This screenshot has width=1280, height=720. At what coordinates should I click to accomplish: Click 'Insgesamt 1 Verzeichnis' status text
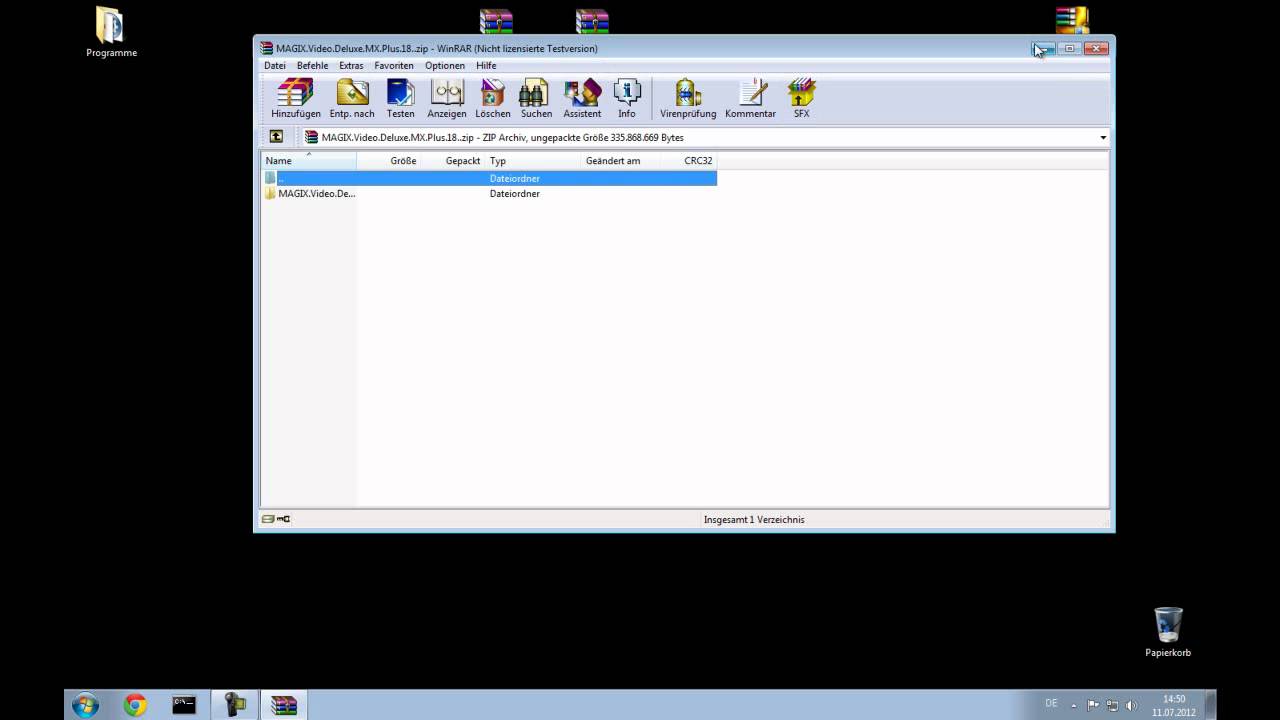coord(754,519)
